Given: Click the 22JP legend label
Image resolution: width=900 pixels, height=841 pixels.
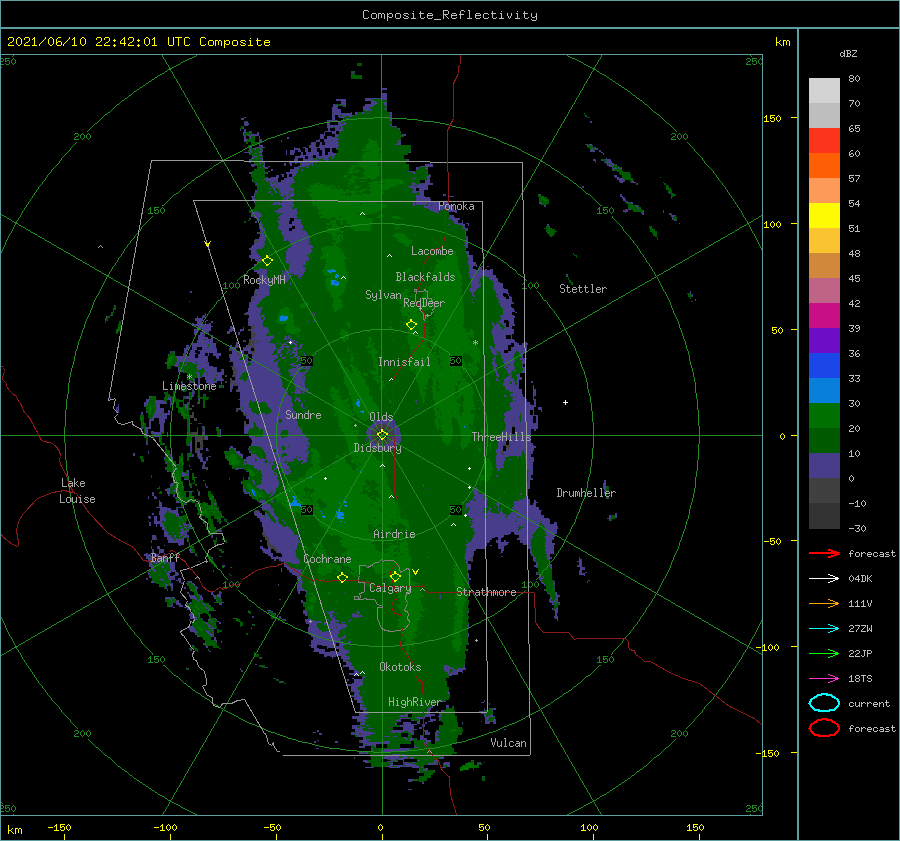Looking at the screenshot, I should [860, 653].
